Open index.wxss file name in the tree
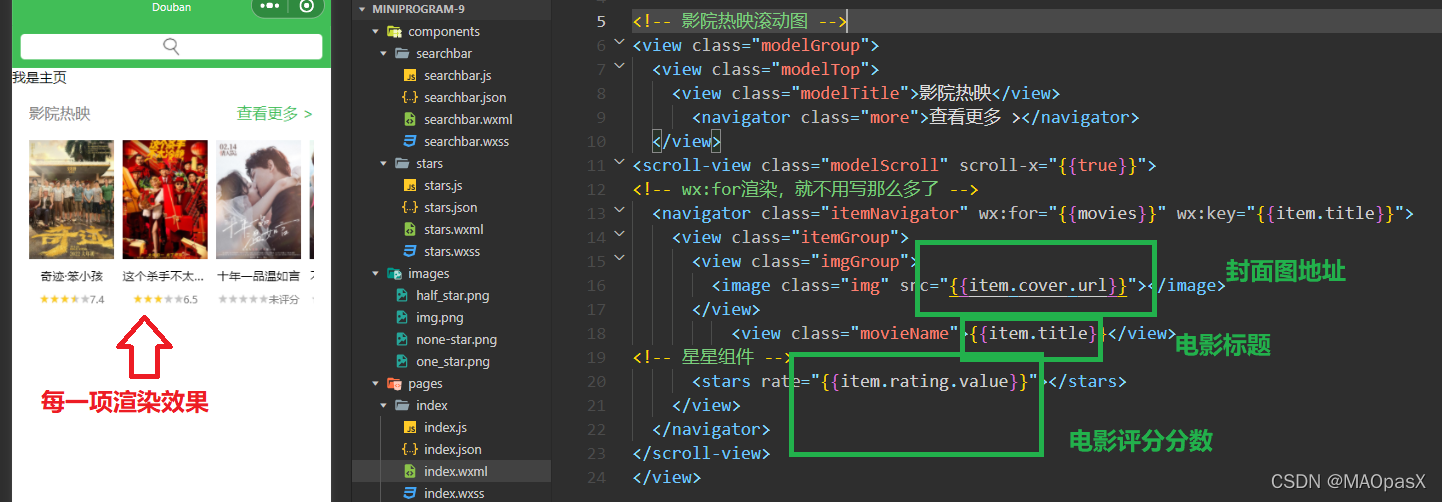Image resolution: width=1442 pixels, height=502 pixels. click(453, 493)
